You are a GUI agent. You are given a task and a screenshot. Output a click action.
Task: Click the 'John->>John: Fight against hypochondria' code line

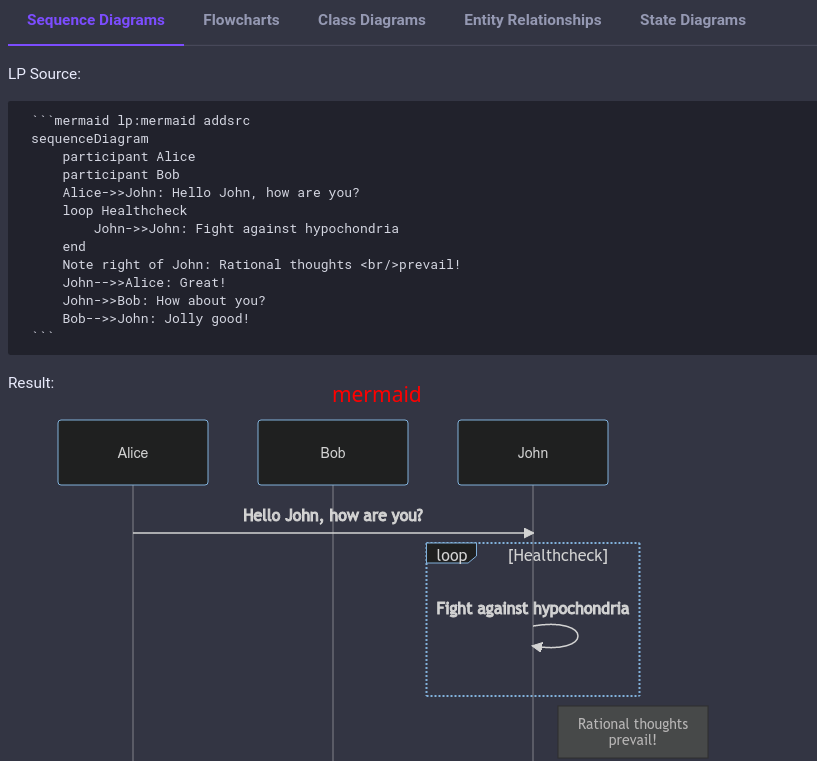246,229
